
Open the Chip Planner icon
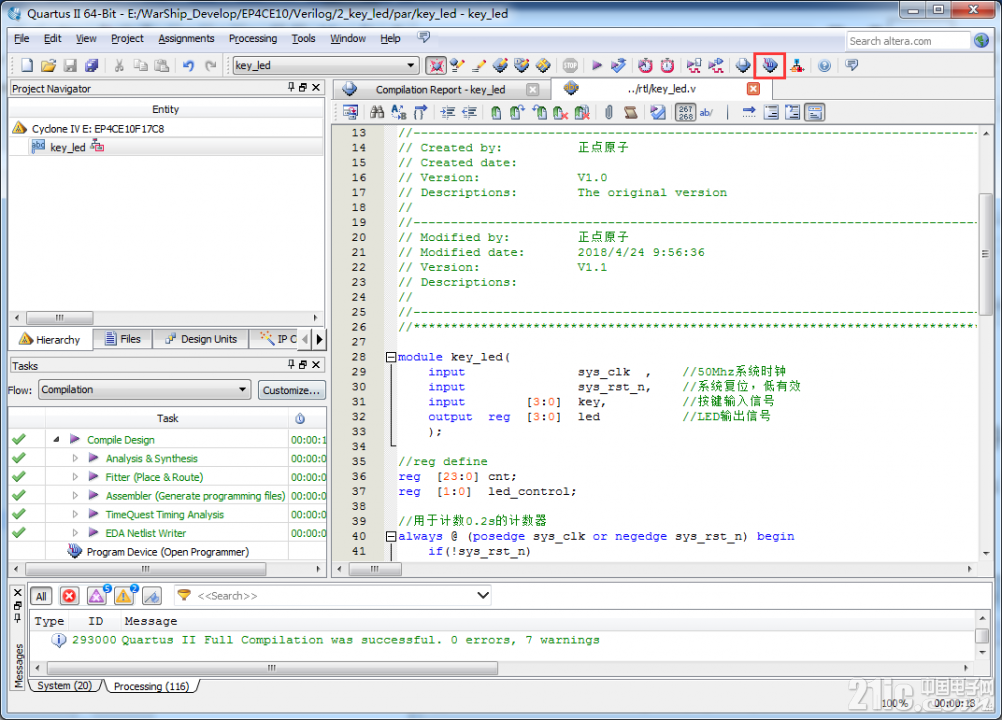543,65
